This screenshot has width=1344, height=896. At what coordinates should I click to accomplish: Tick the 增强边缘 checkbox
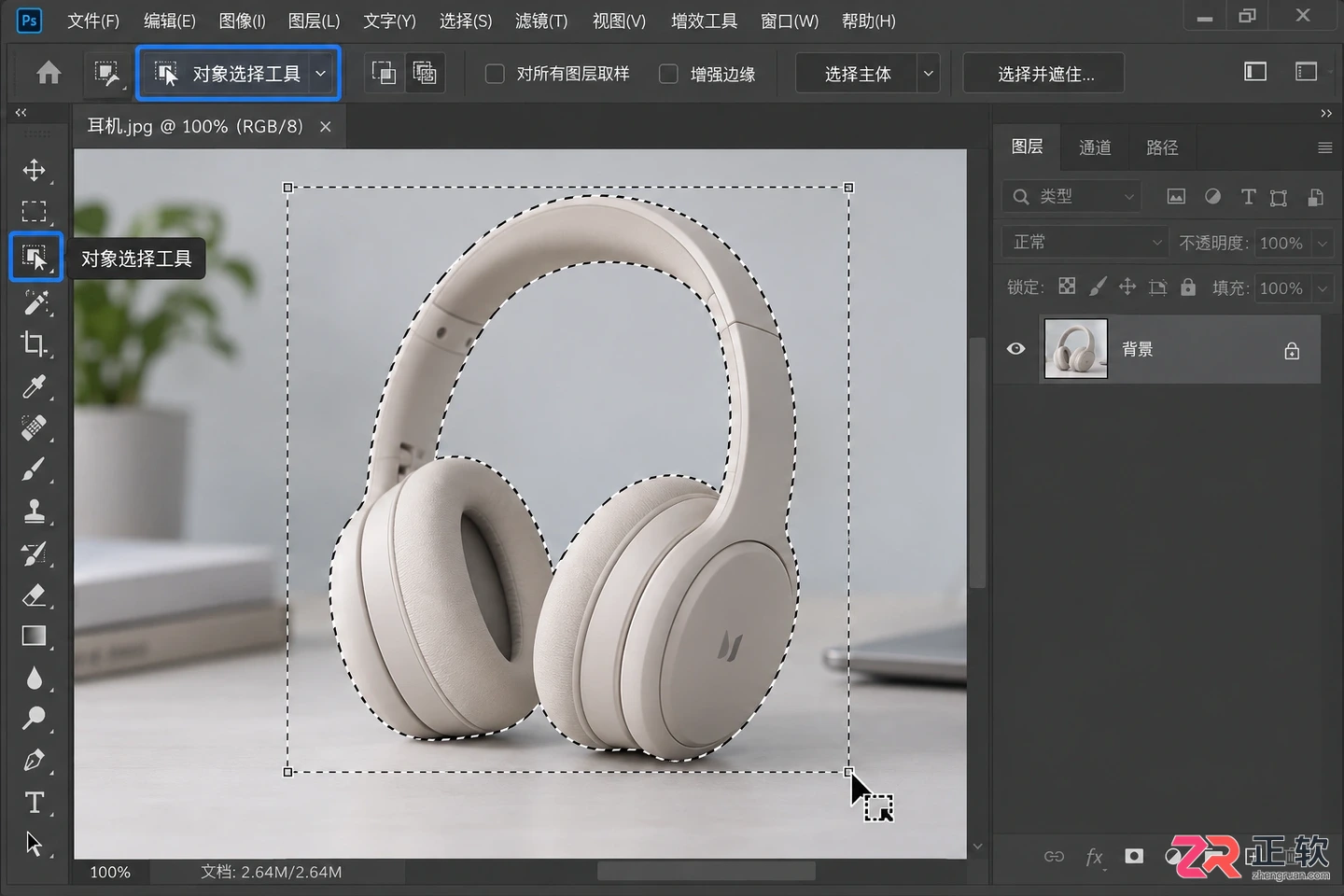[668, 74]
